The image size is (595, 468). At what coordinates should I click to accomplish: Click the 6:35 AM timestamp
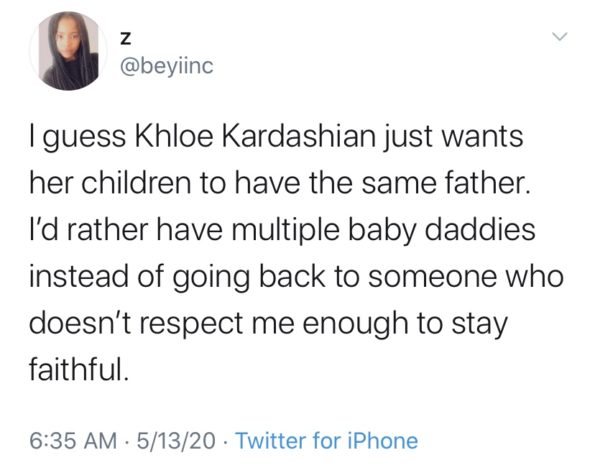pos(73,441)
